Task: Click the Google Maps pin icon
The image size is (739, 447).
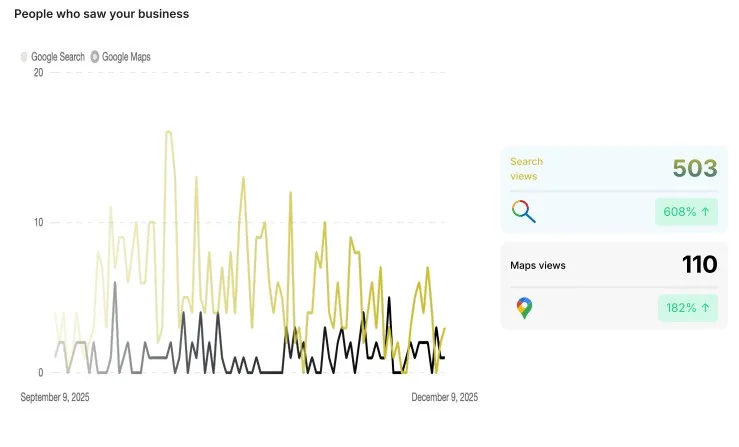Action: point(523,308)
